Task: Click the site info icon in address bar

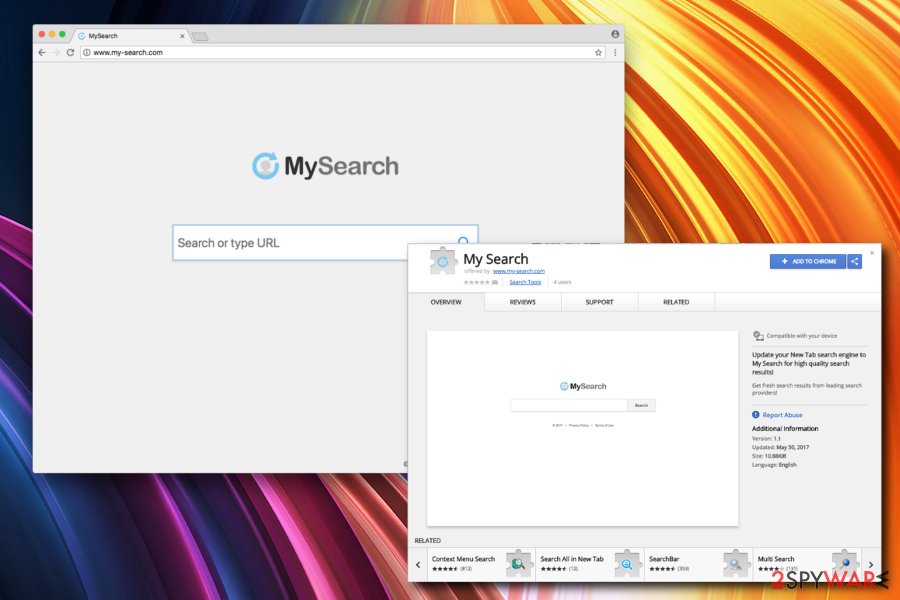Action: [x=87, y=52]
